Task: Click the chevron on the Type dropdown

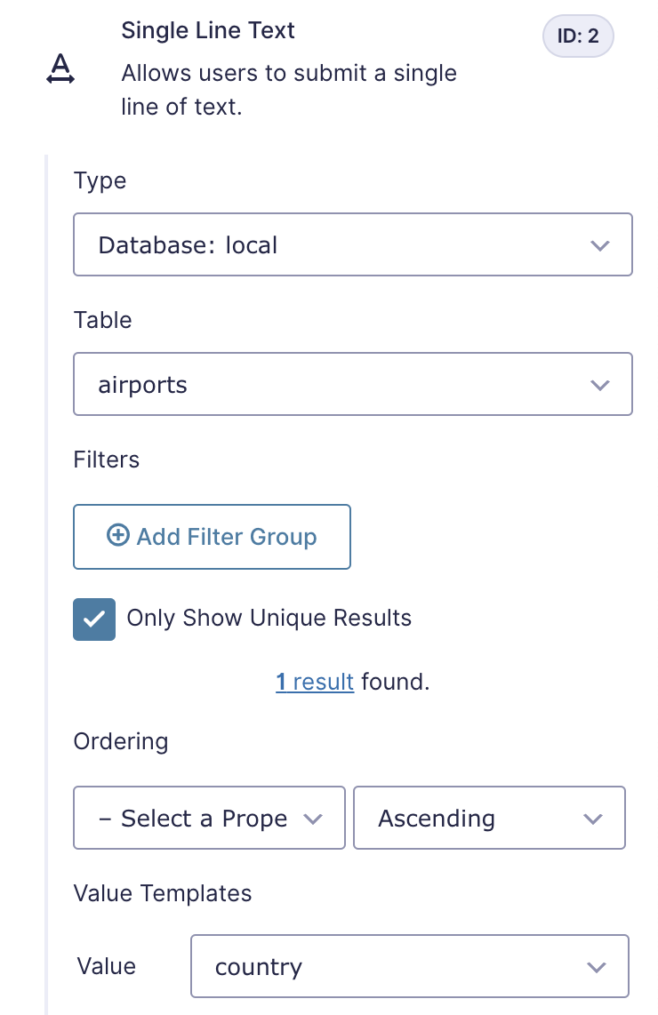Action: tap(599, 244)
